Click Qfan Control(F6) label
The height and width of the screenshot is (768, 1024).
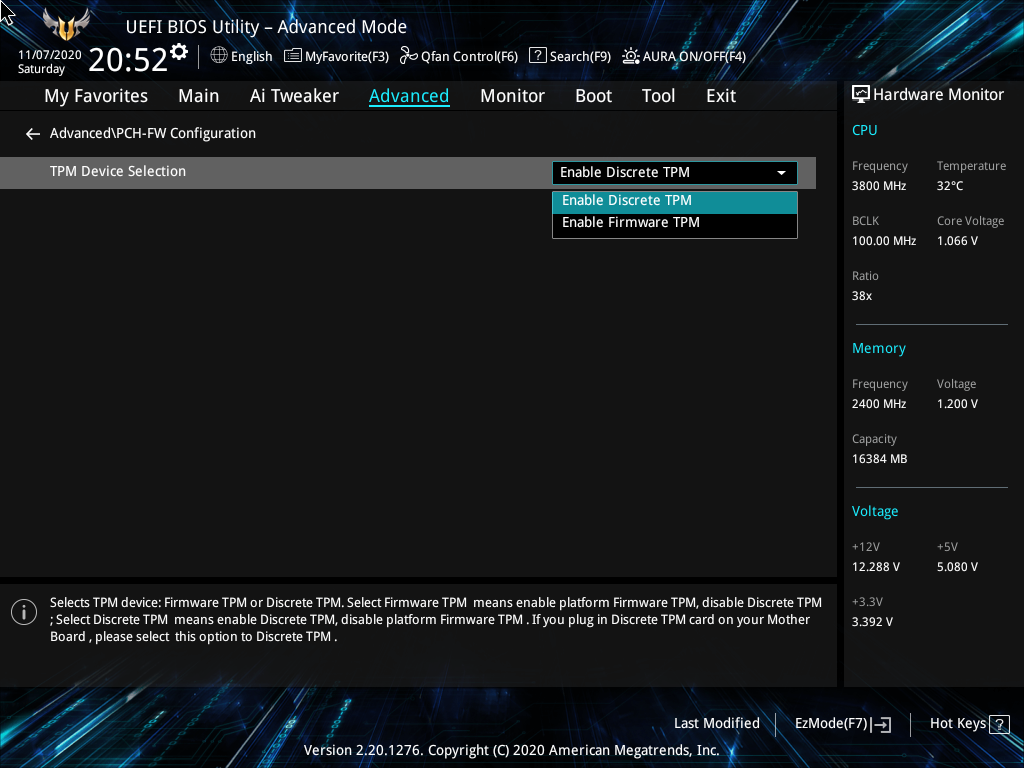point(469,57)
